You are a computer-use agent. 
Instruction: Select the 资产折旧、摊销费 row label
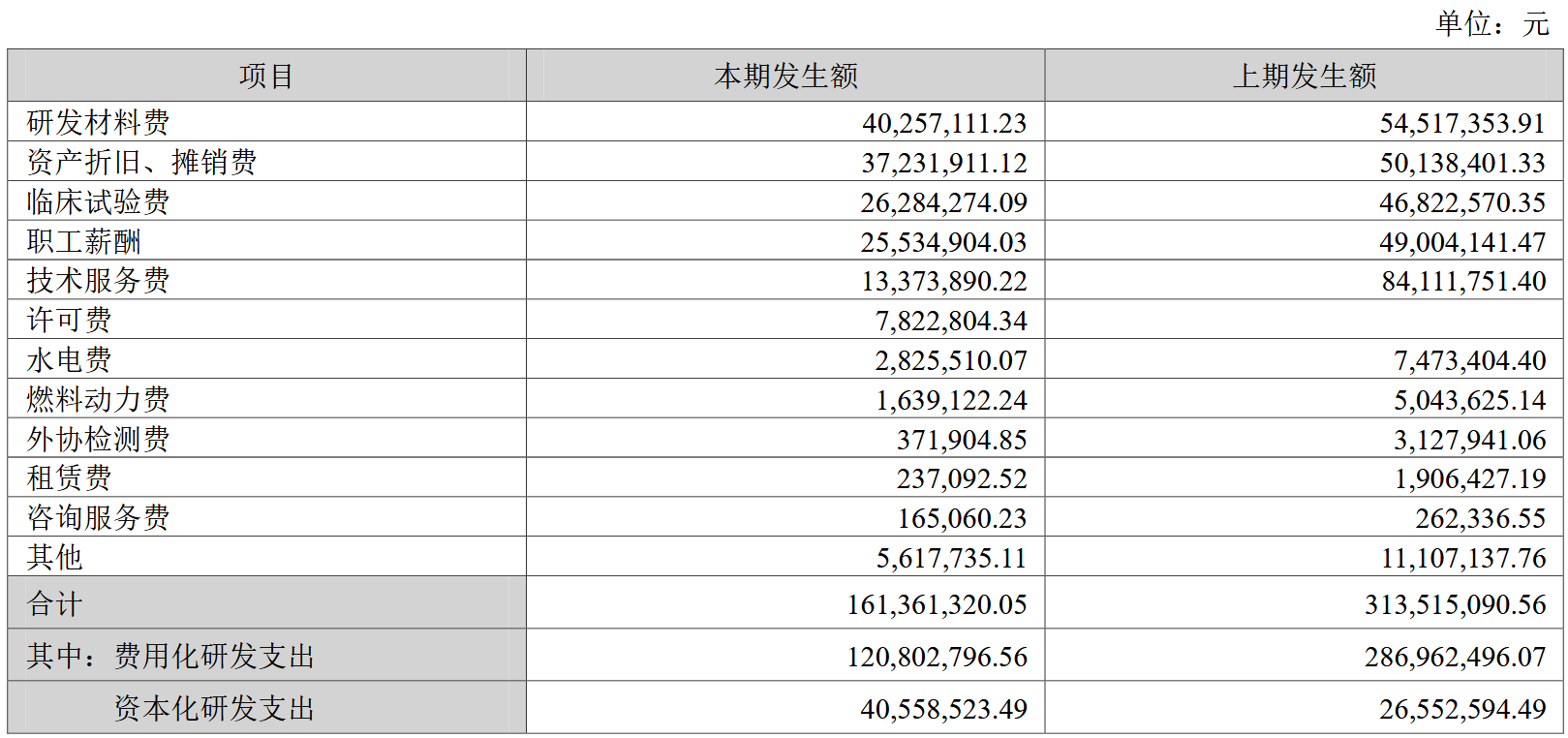coord(141,162)
